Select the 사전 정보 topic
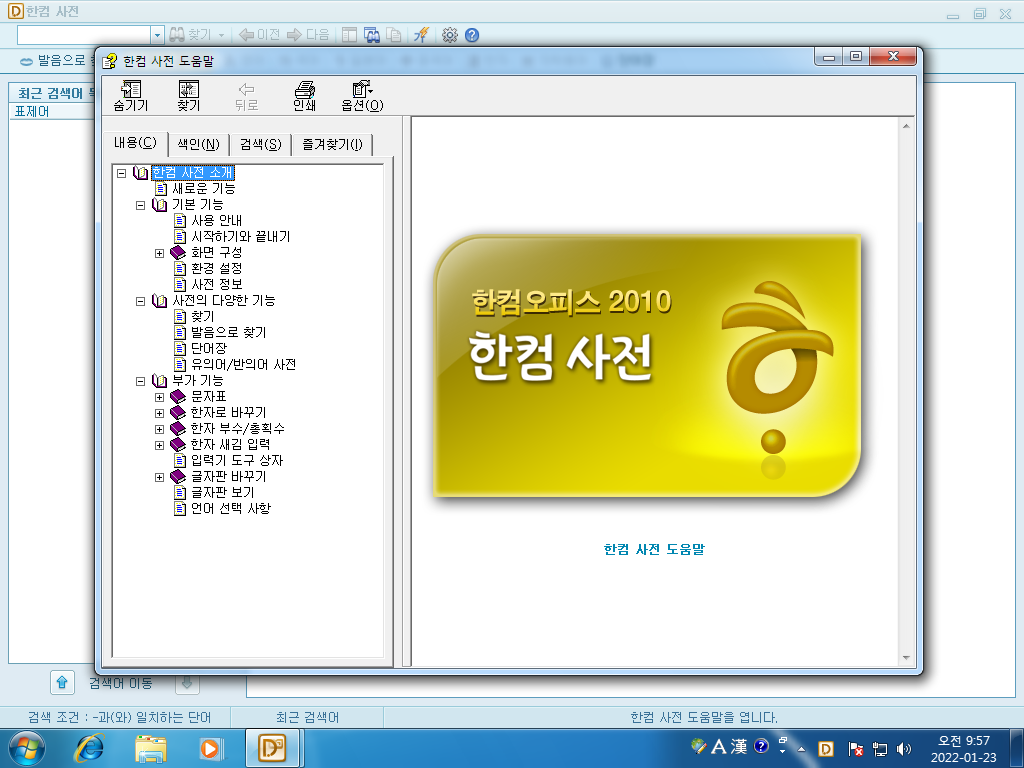The width and height of the screenshot is (1024, 768). 216,285
